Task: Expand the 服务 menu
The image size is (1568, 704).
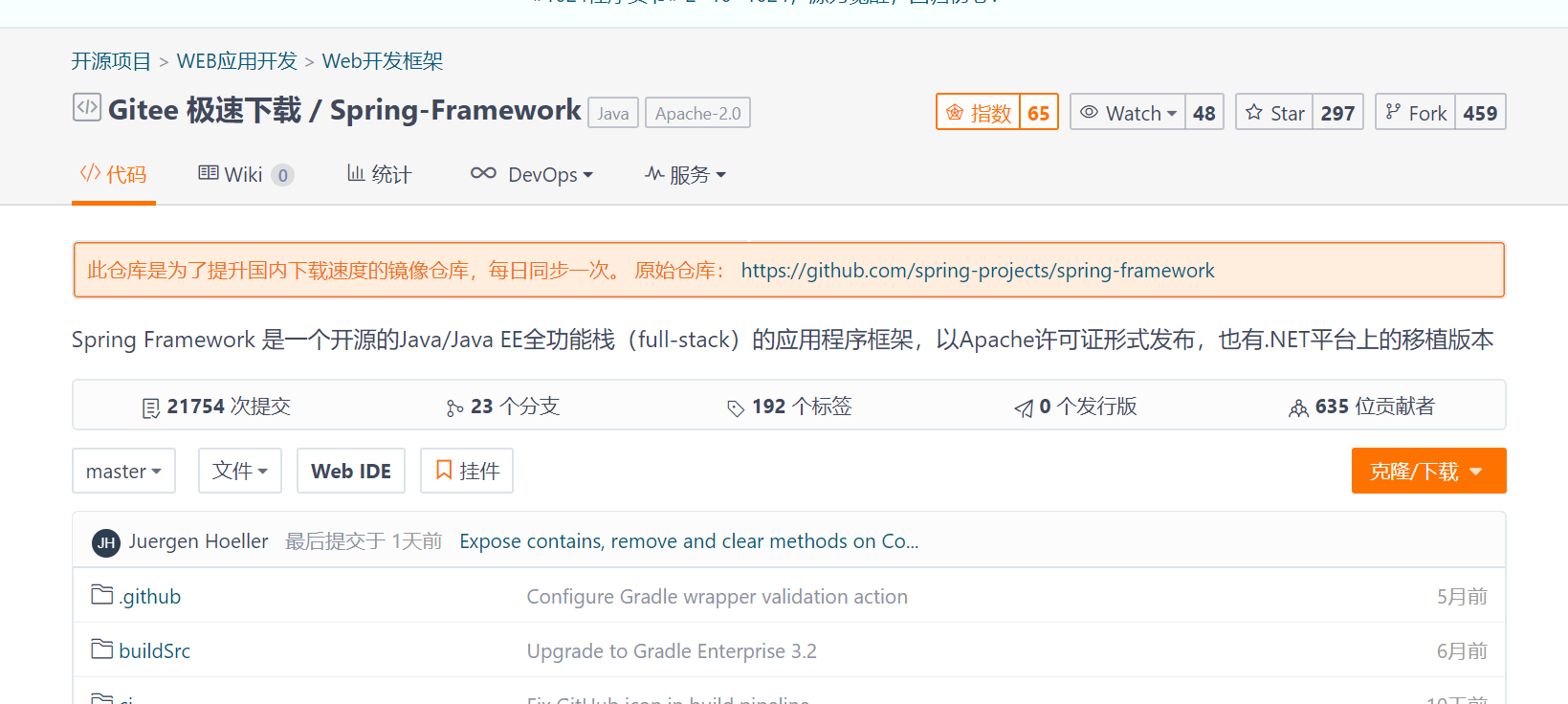Action: (686, 174)
